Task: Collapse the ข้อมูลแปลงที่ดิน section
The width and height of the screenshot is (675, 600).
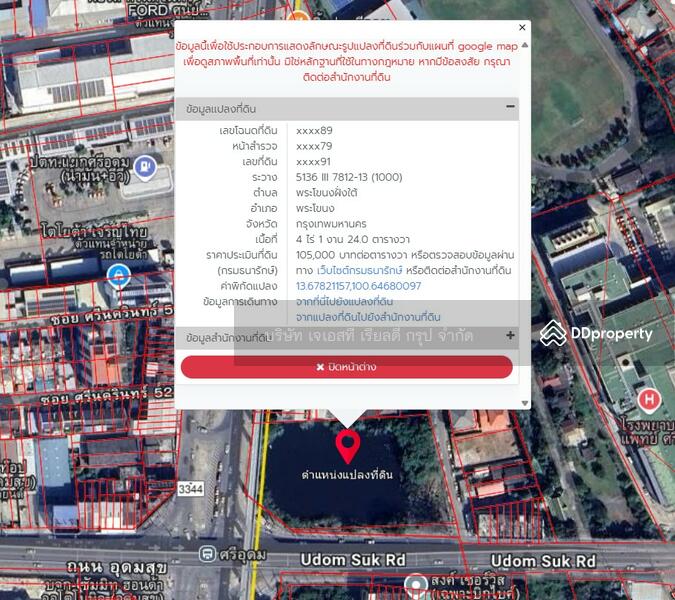Action: [x=510, y=106]
